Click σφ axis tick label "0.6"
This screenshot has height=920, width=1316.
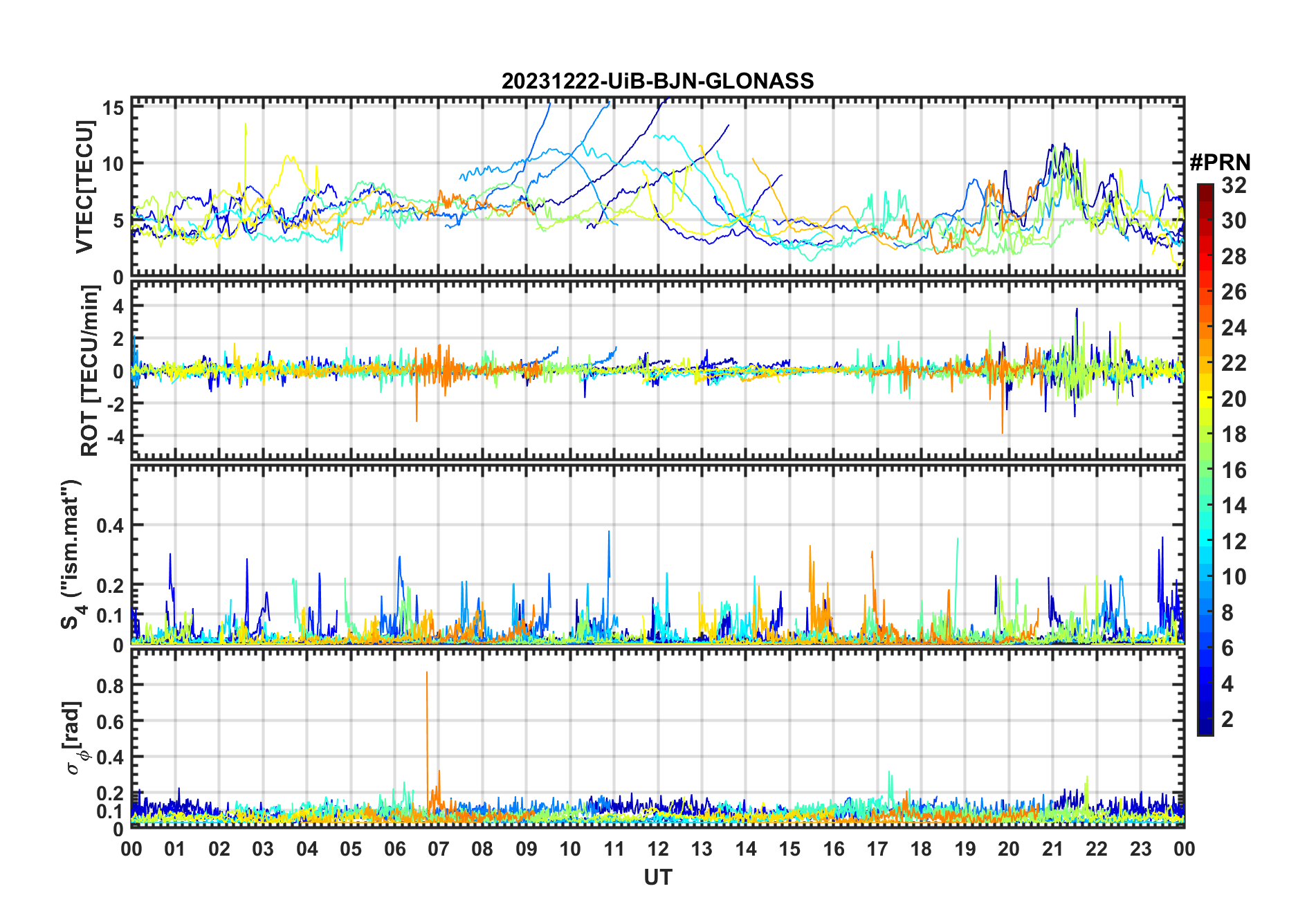(x=111, y=721)
